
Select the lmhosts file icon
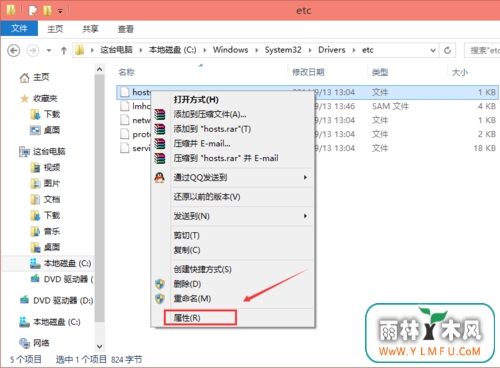[125, 106]
